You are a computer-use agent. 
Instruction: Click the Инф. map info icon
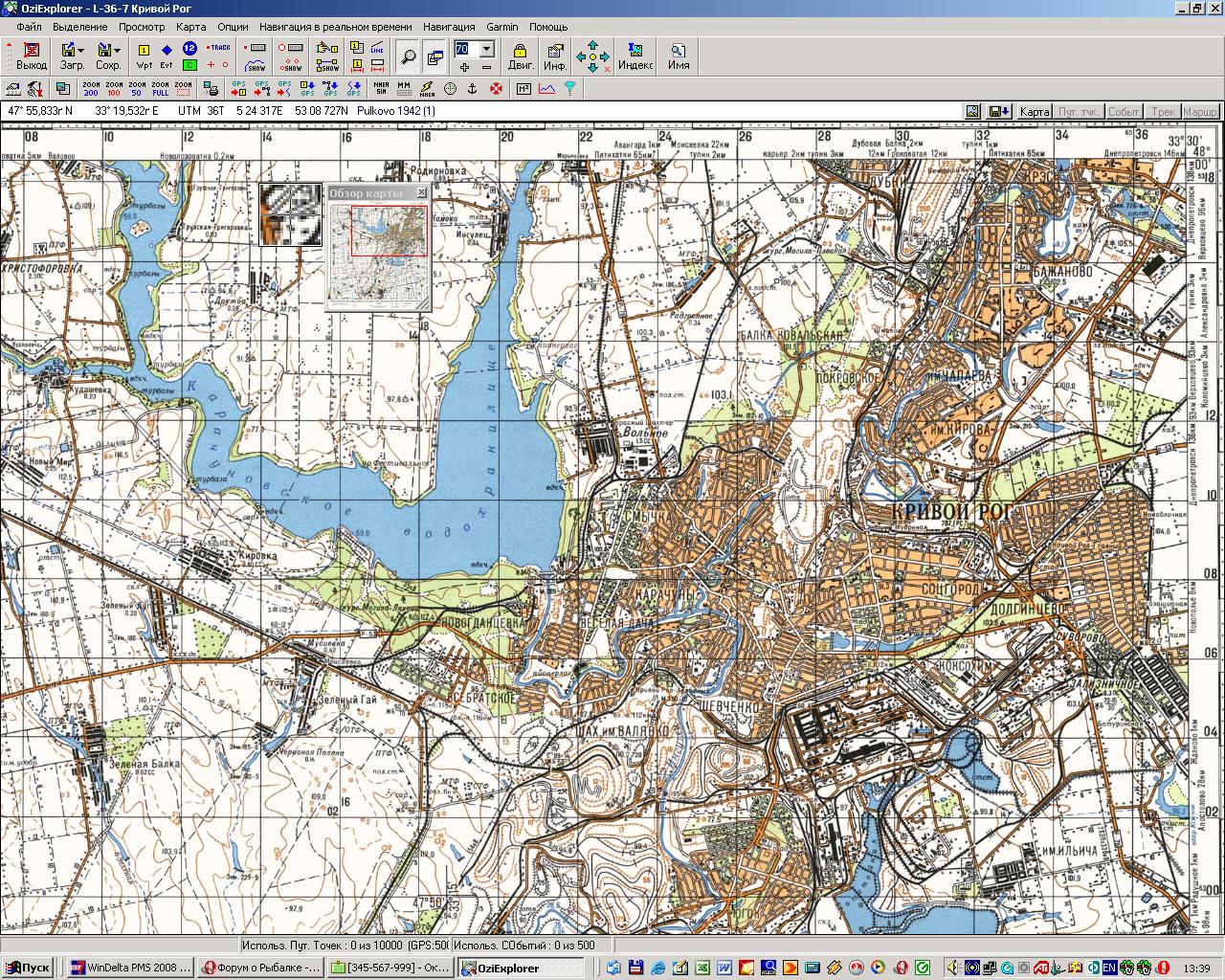point(555,56)
